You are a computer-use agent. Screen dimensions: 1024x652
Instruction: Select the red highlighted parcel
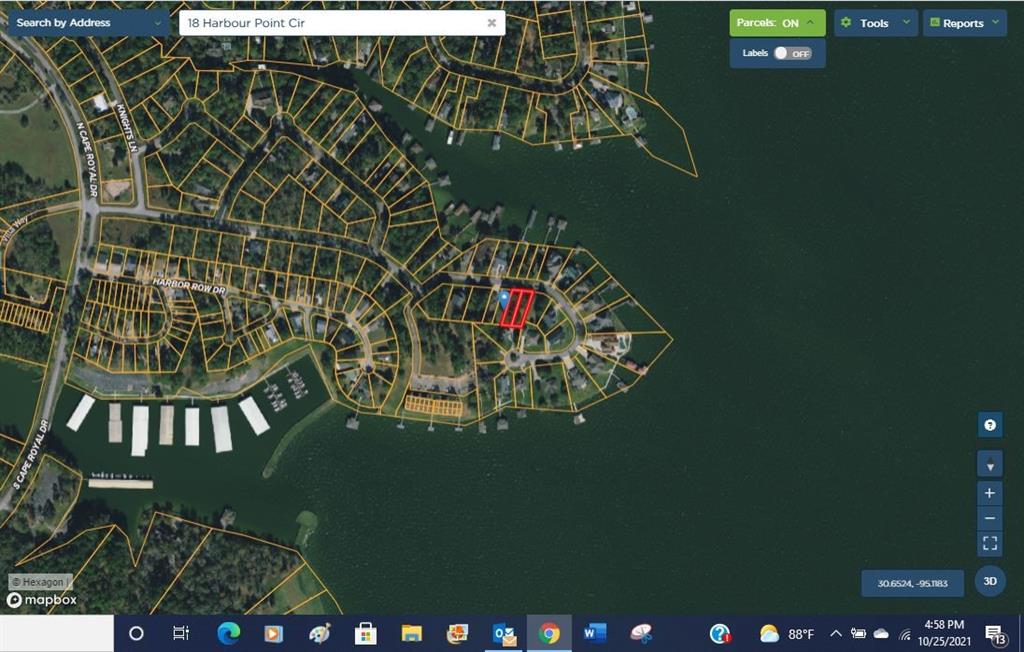[517, 308]
